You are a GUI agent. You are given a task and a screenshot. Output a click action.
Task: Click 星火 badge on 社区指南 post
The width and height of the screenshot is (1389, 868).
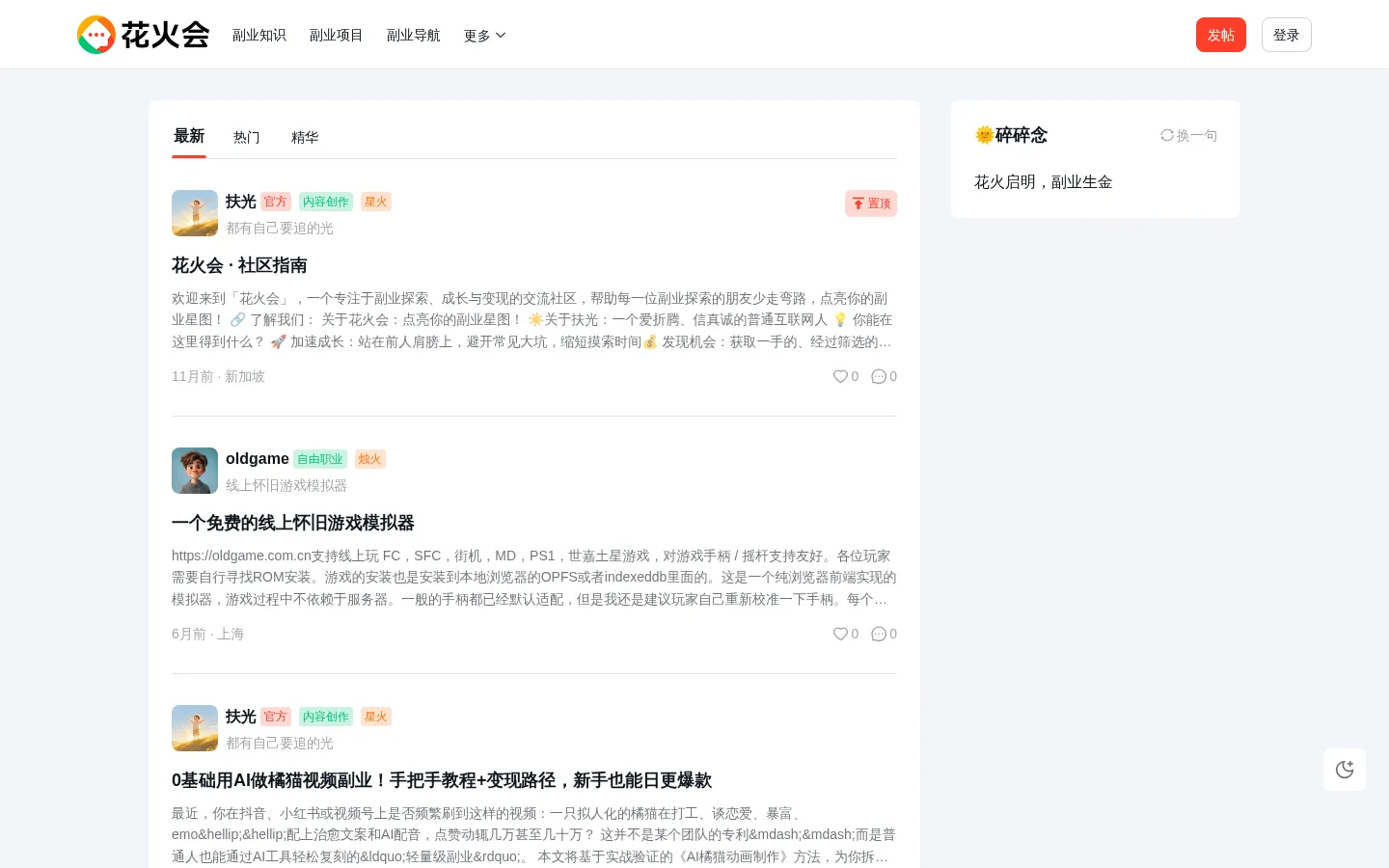(x=376, y=202)
